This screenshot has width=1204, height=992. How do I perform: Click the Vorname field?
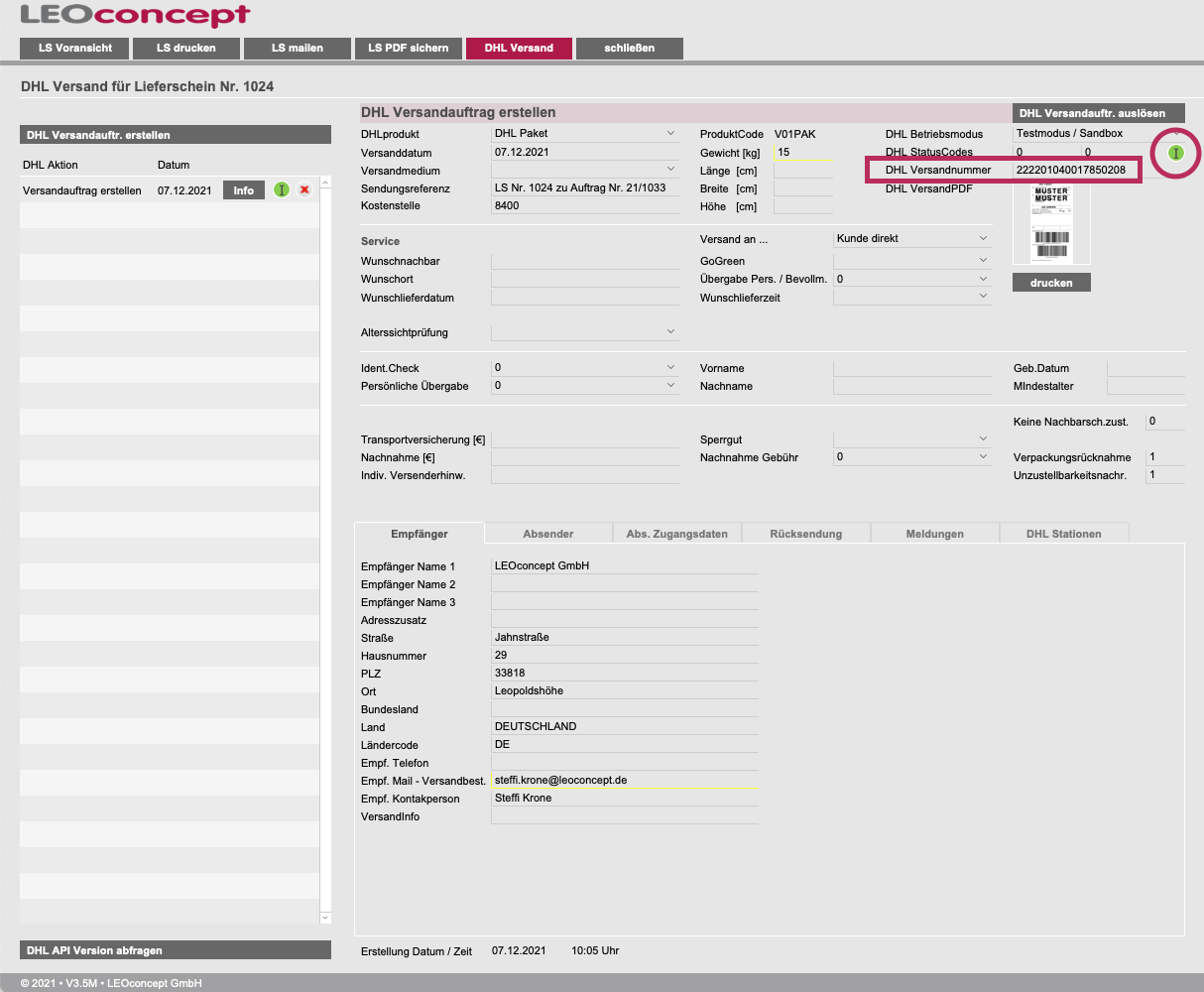[912, 368]
